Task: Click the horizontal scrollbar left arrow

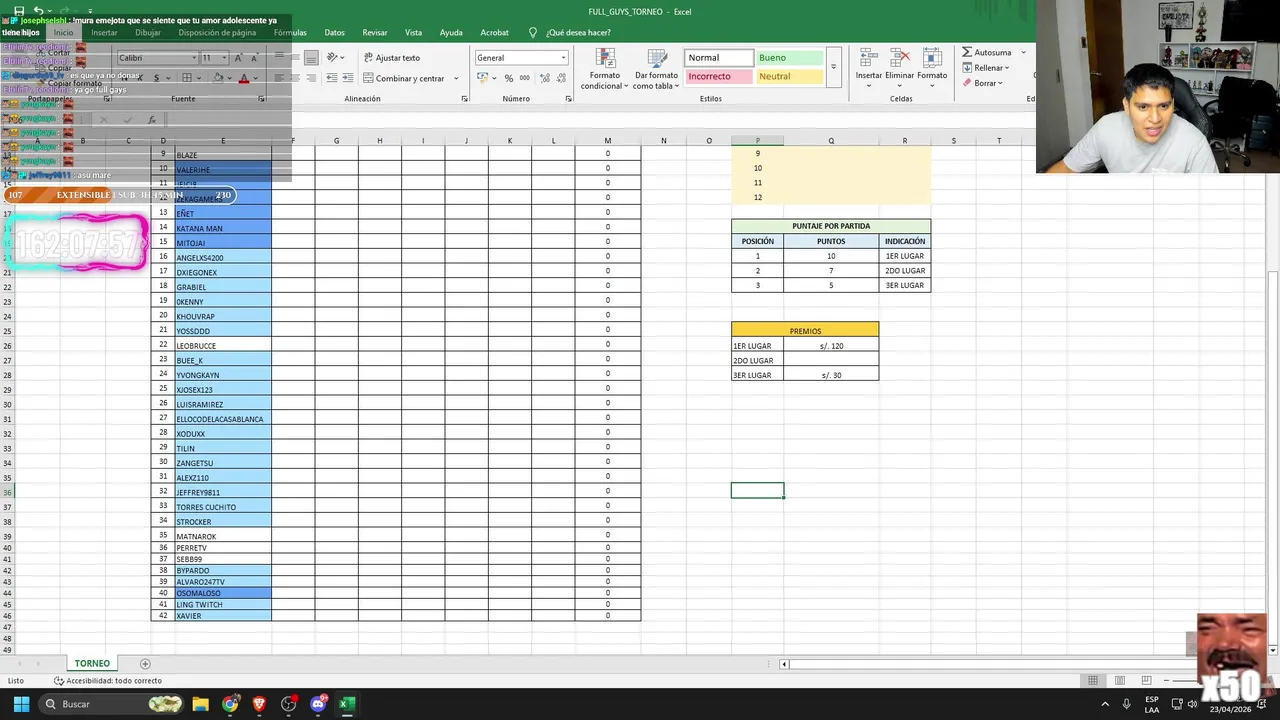Action: point(784,664)
